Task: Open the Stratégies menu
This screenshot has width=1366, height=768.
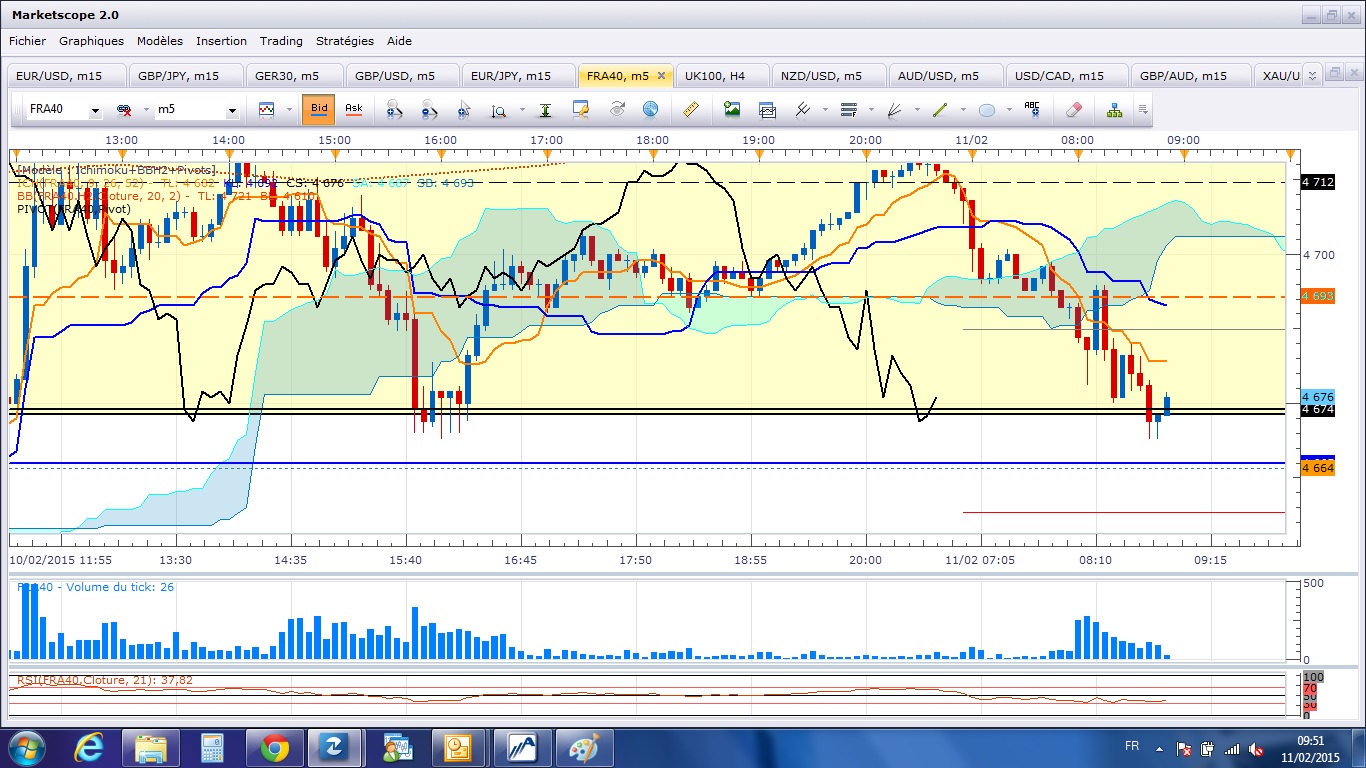Action: [345, 41]
